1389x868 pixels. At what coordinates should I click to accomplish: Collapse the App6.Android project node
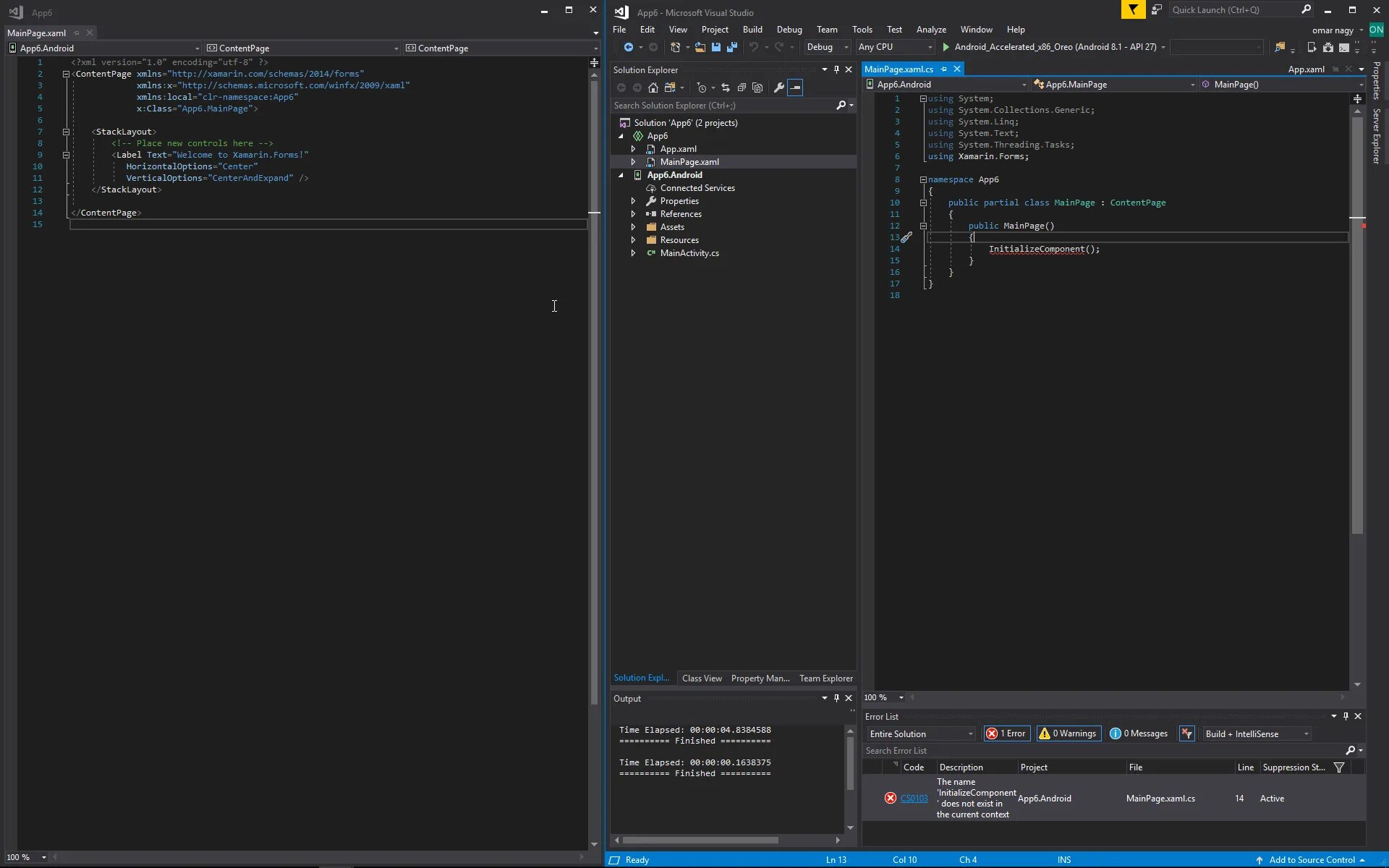tap(621, 175)
